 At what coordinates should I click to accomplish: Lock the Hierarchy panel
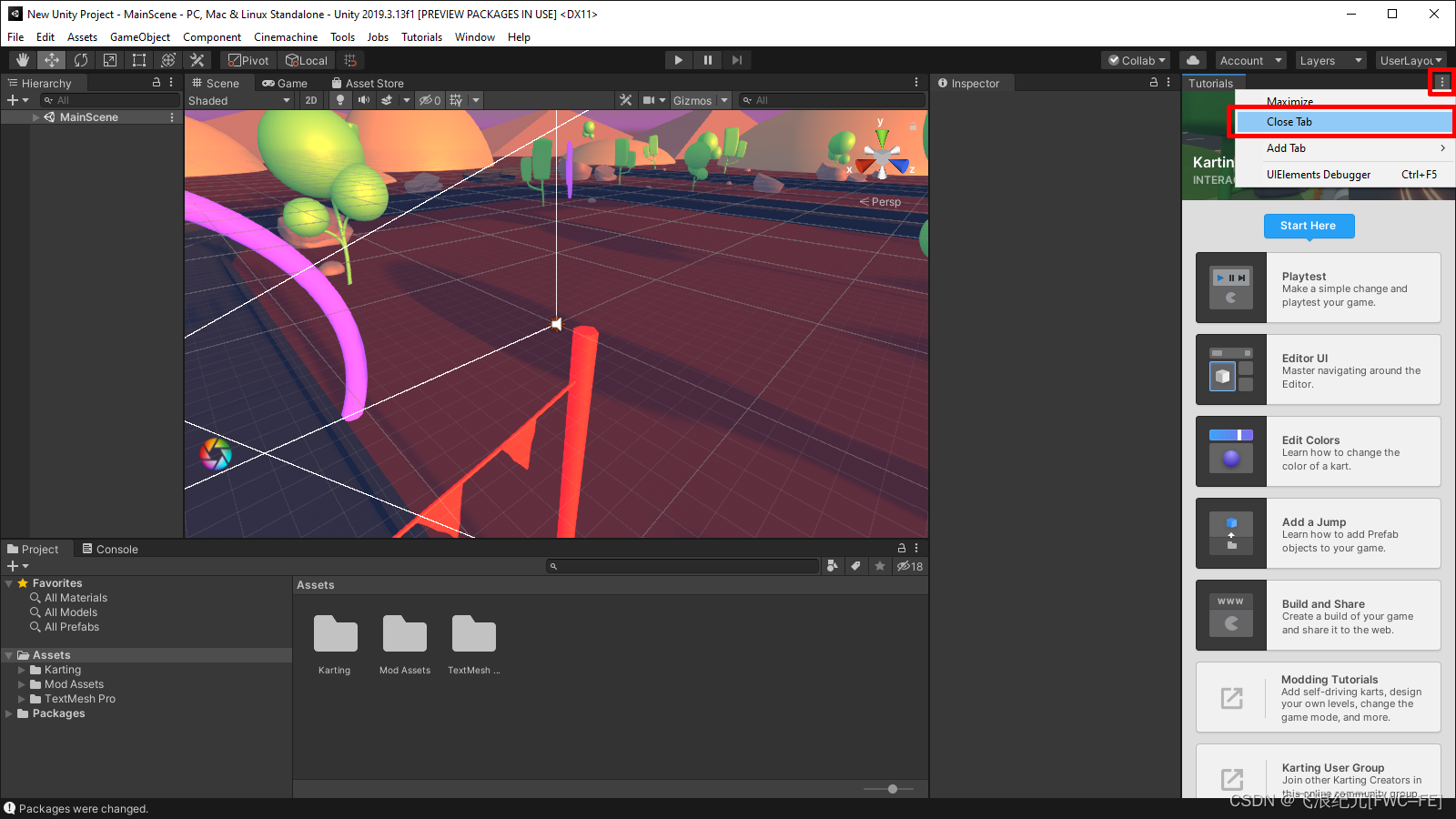(157, 82)
